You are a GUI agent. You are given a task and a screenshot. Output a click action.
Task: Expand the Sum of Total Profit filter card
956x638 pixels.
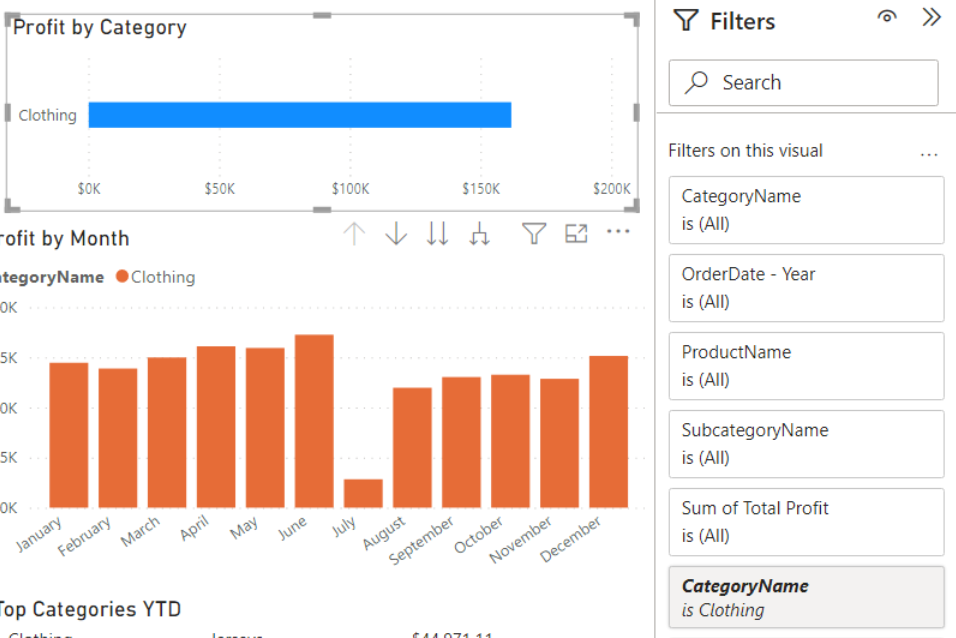[806, 522]
